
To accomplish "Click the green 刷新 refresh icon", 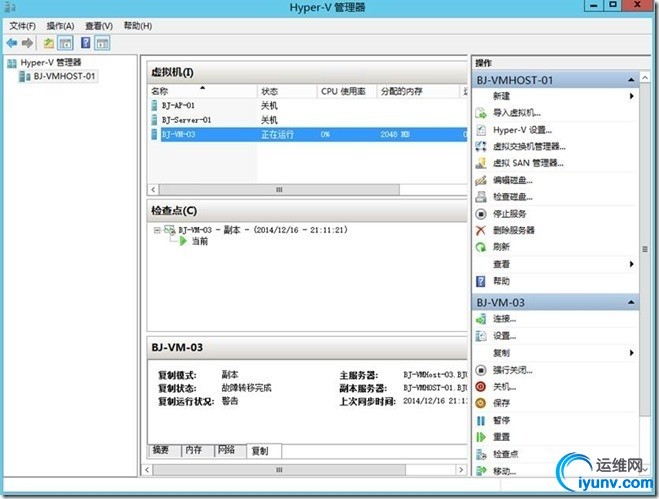I will [x=481, y=247].
